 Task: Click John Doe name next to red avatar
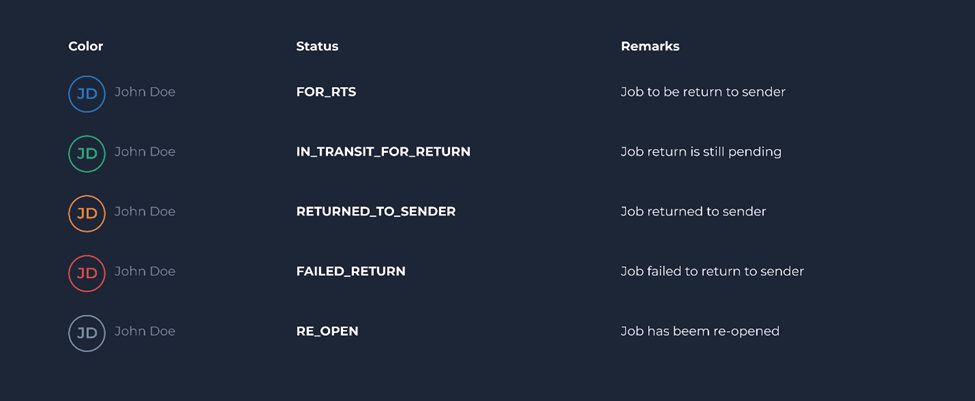(x=145, y=271)
